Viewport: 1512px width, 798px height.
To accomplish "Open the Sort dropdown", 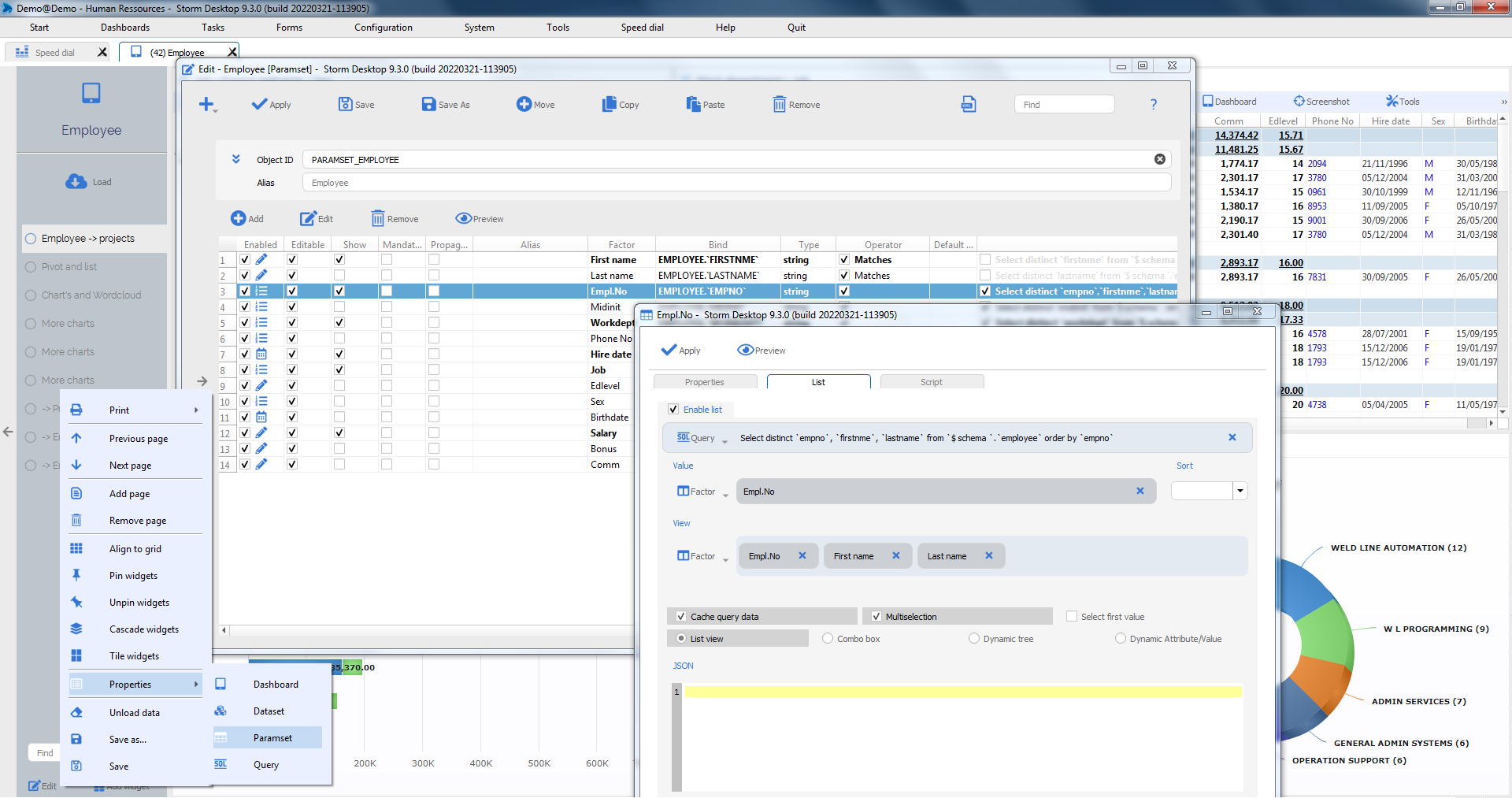I will coord(1240,491).
